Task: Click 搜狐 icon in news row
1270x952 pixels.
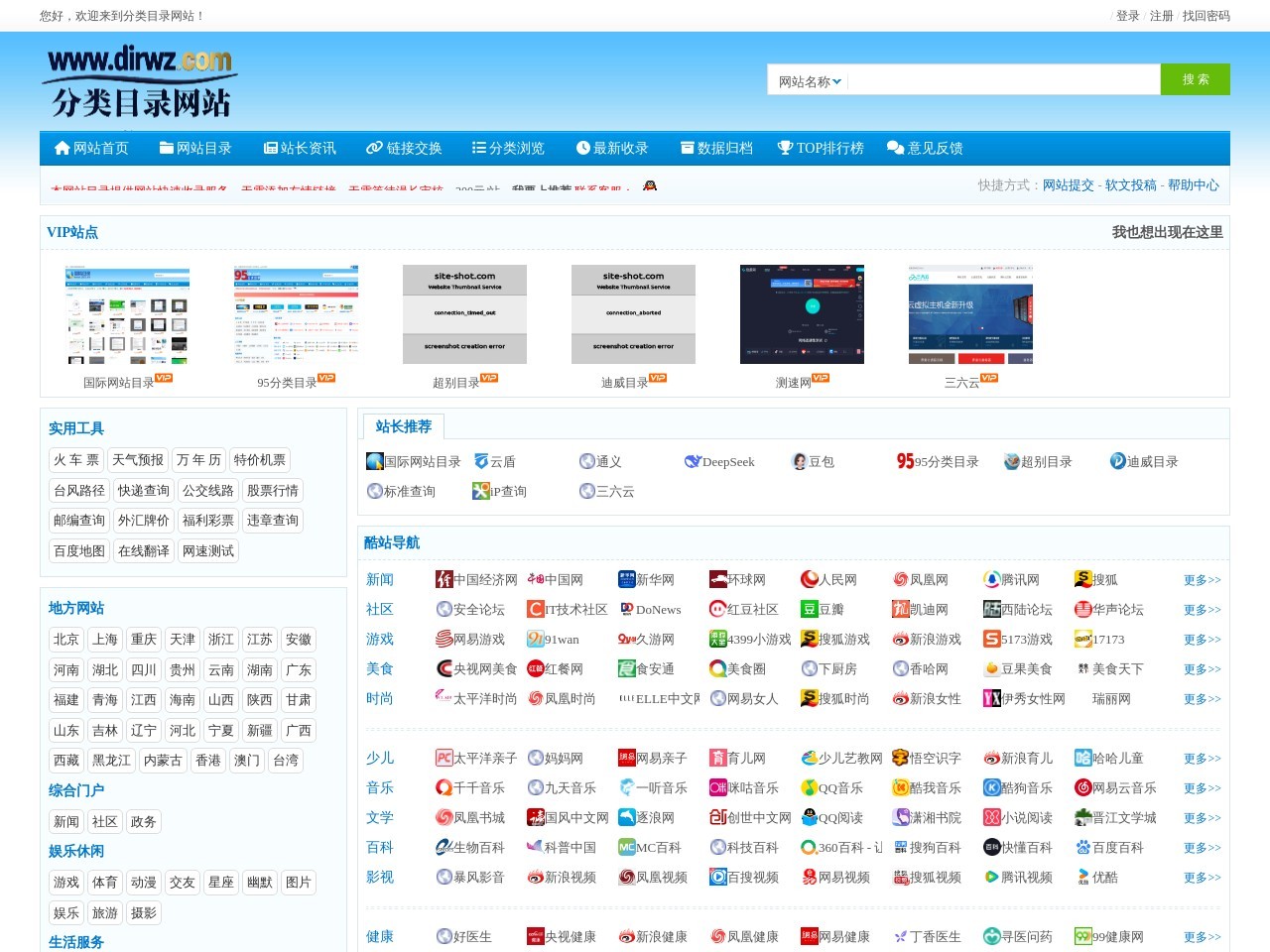Action: [x=1083, y=579]
